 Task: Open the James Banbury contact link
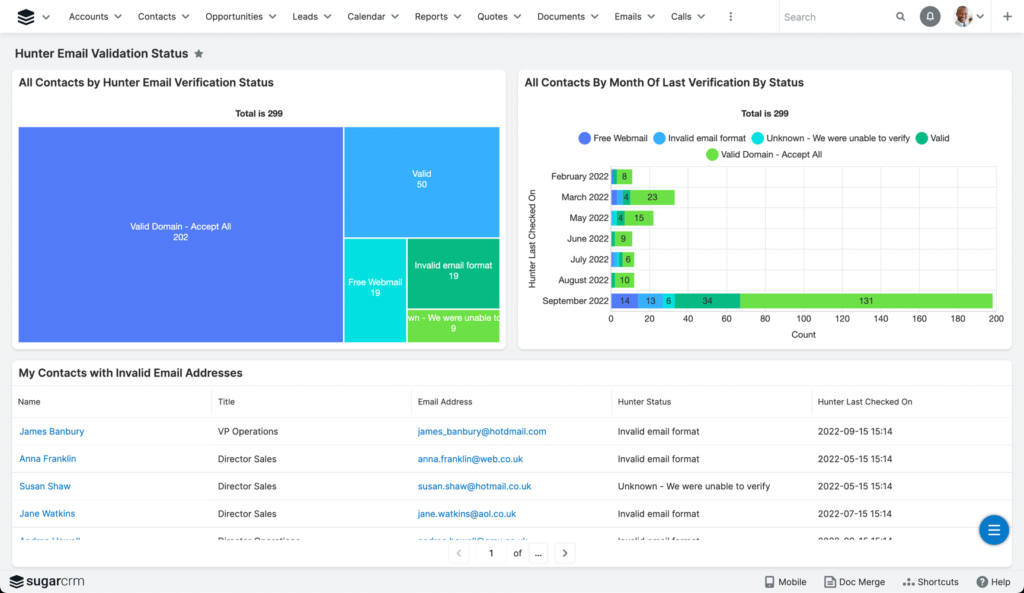pos(51,432)
